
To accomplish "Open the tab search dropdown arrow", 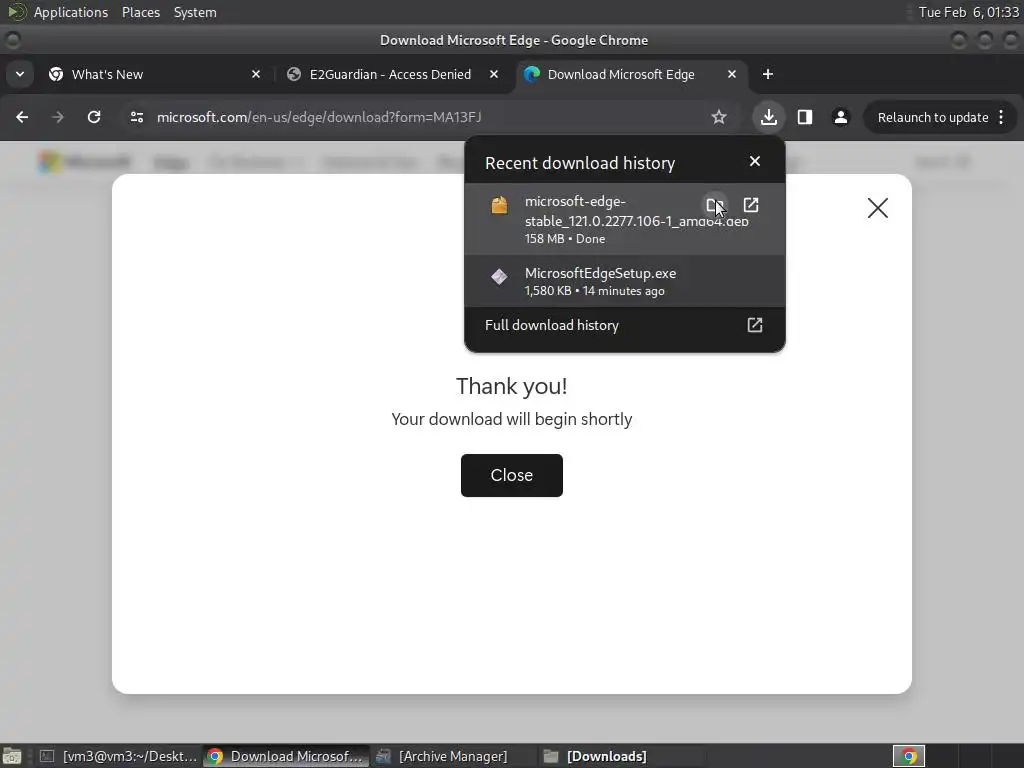I will point(20,74).
